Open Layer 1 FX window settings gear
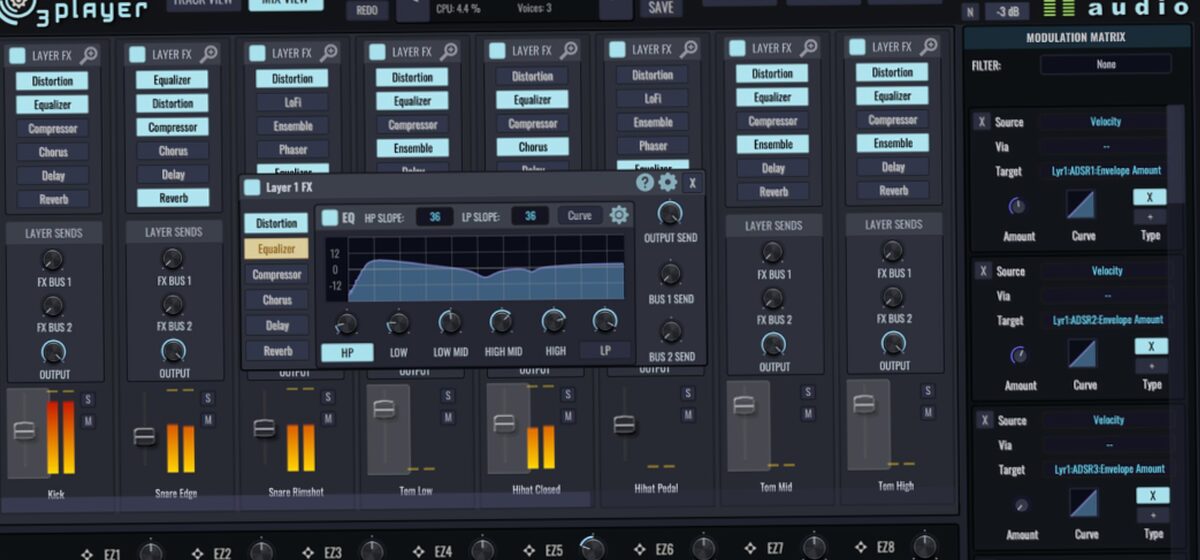 (667, 182)
